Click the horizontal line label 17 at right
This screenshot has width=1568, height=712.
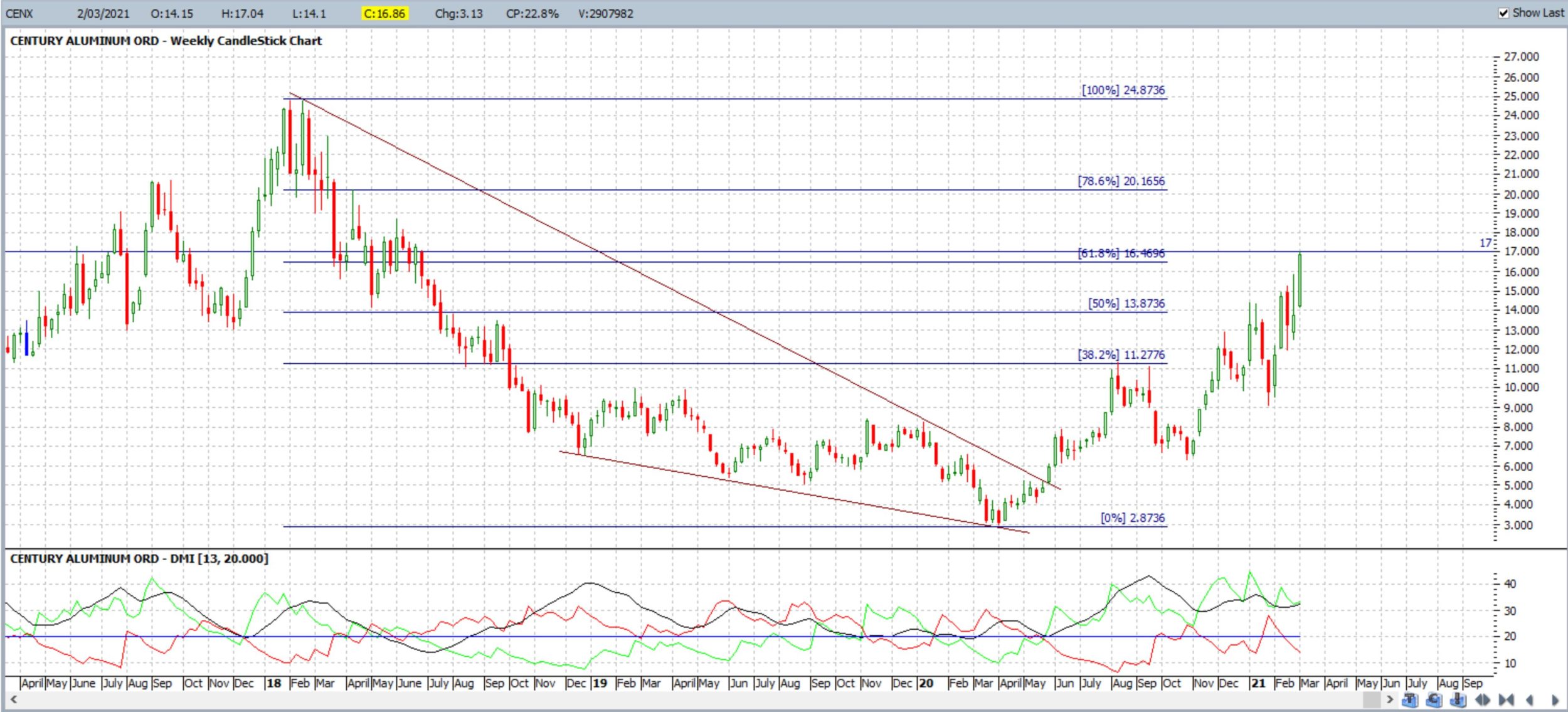point(1485,243)
